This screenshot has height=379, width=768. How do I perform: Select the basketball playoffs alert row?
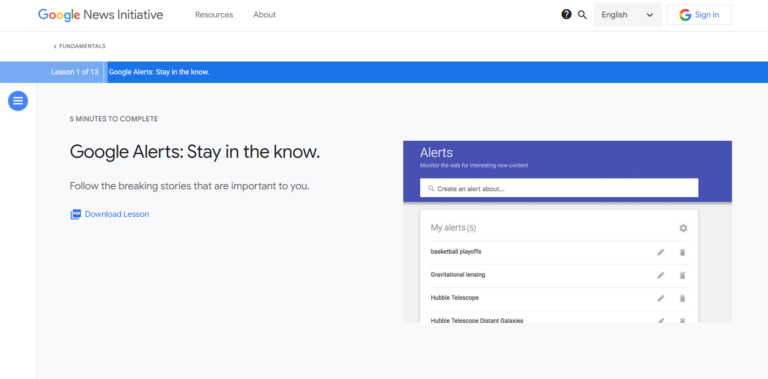point(559,253)
